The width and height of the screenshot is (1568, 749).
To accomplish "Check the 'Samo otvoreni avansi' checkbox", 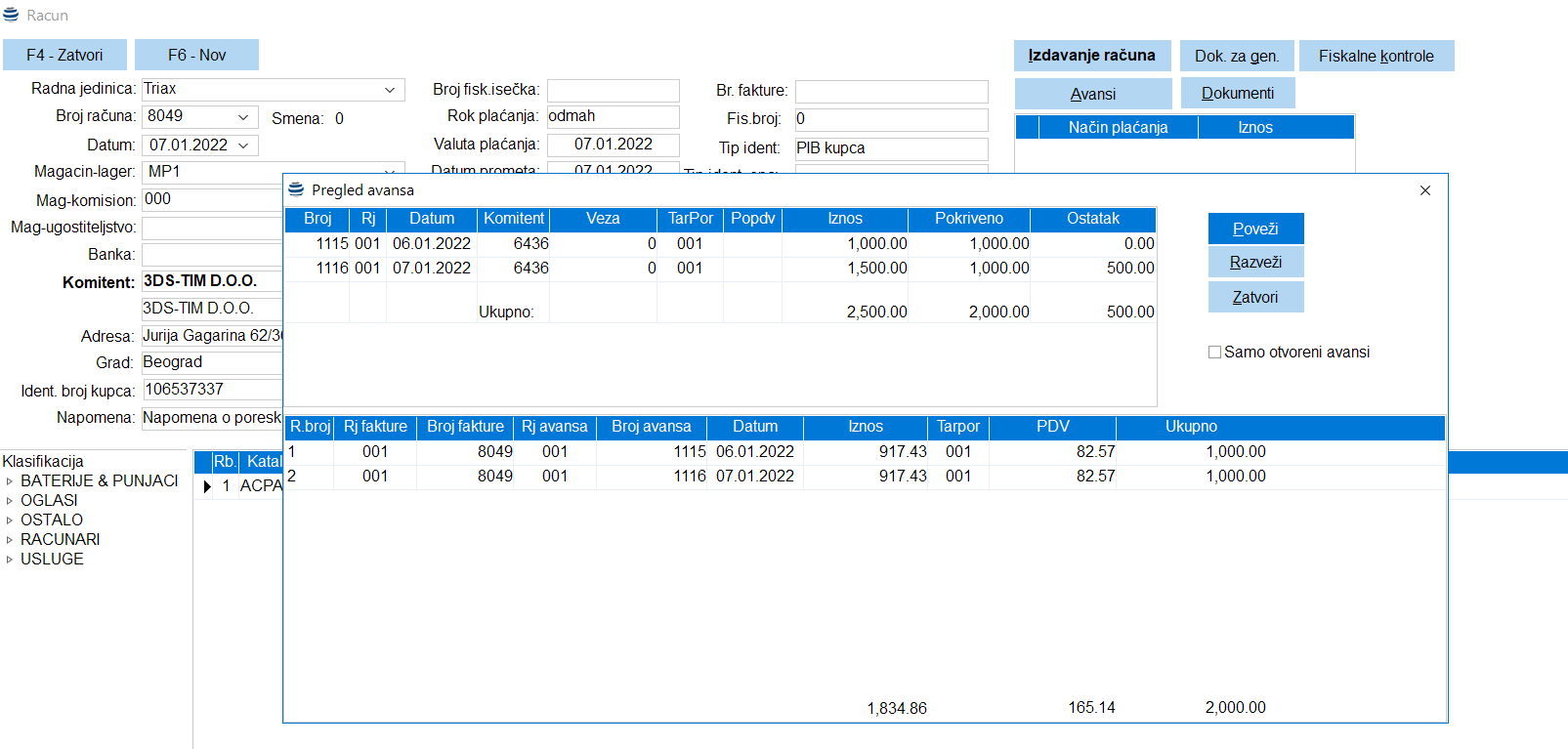I will coord(1214,353).
